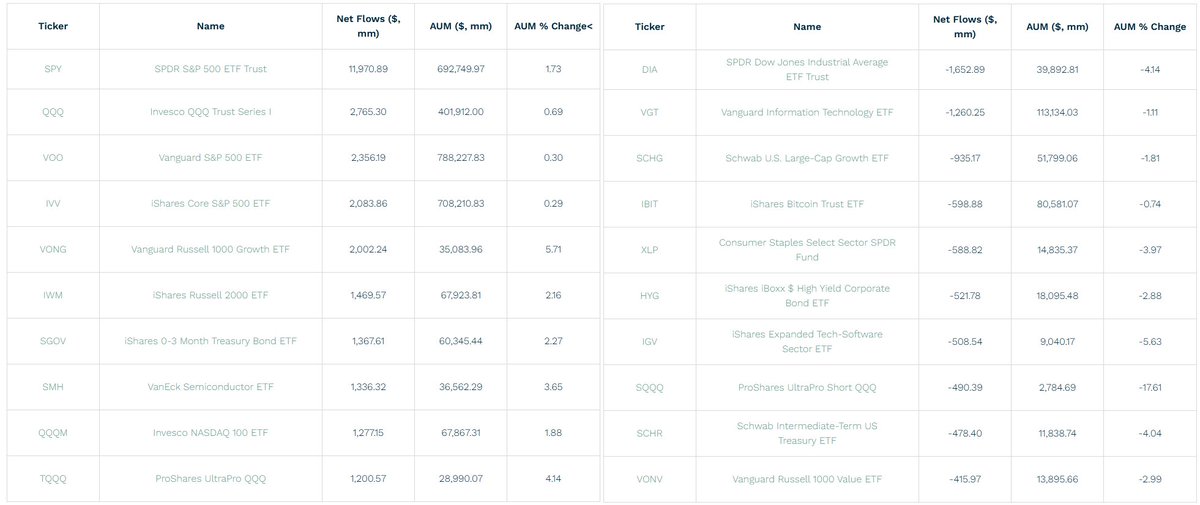The image size is (1200, 505).
Task: Open the SPY ticker link
Action: tap(53, 68)
